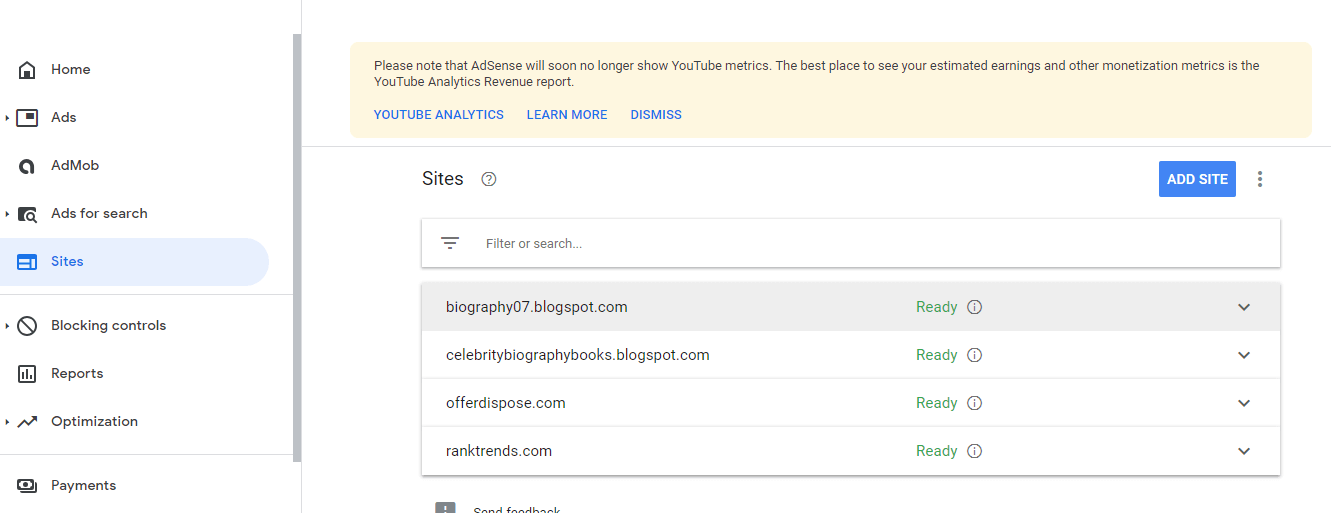Click the Send feedback link
The width and height of the screenshot is (1331, 513).
[516, 510]
